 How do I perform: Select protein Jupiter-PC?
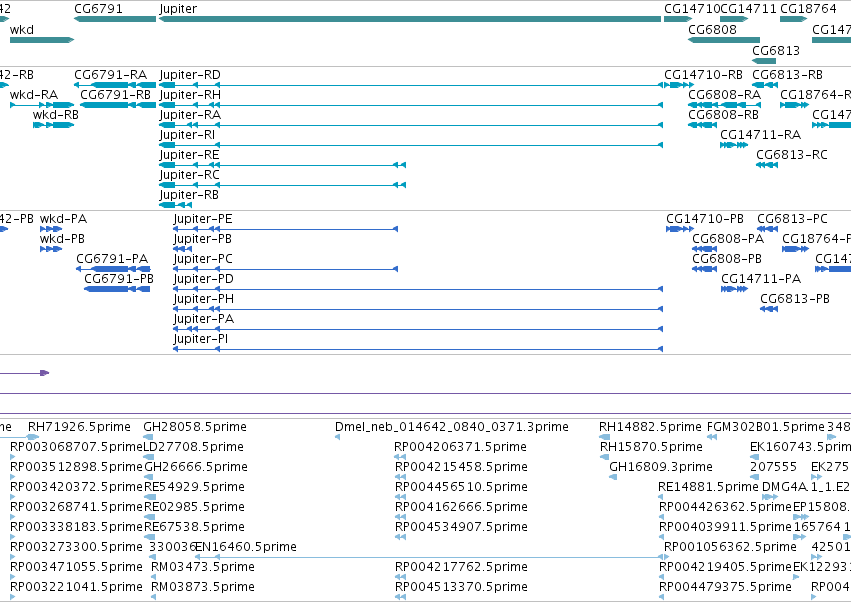[285, 269]
